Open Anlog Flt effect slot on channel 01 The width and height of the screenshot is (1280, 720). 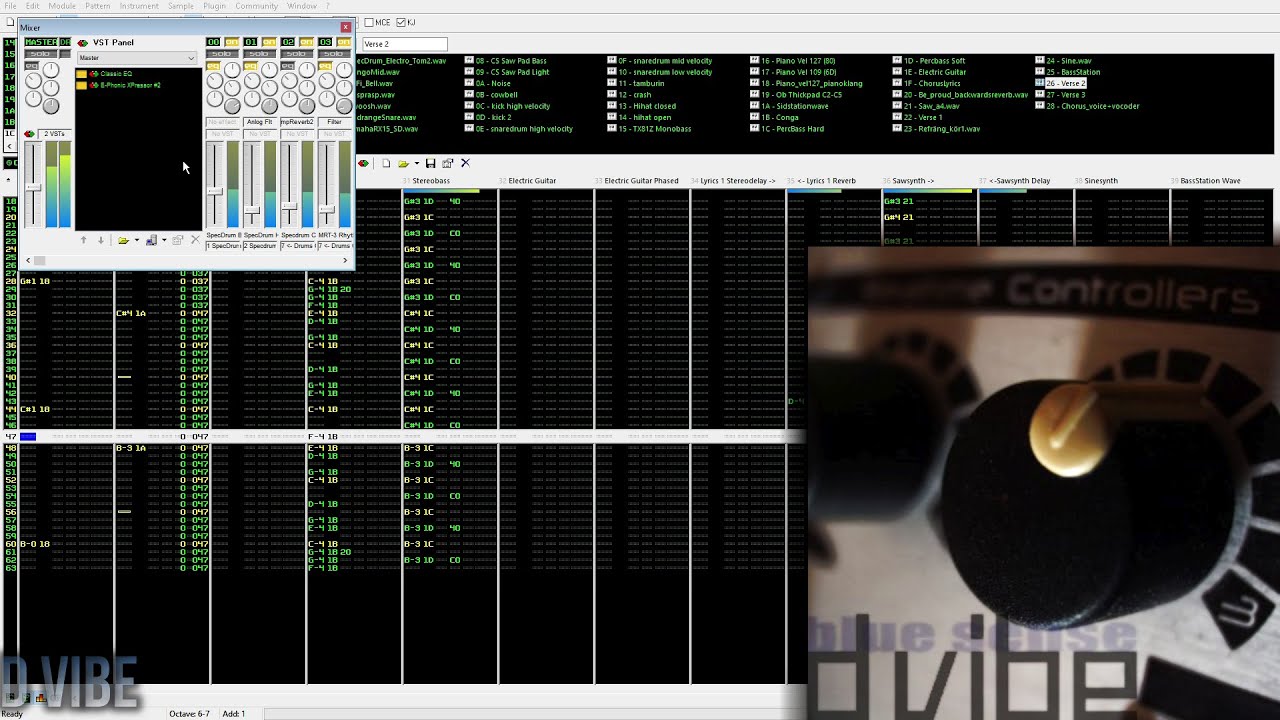pos(260,122)
